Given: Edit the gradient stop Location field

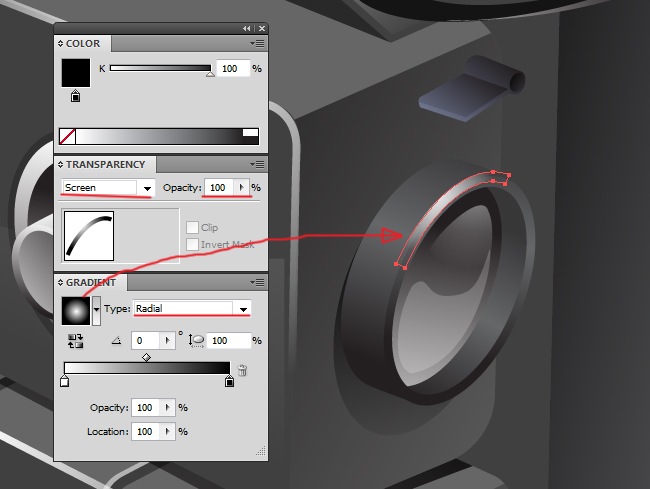Looking at the screenshot, I should (x=146, y=432).
